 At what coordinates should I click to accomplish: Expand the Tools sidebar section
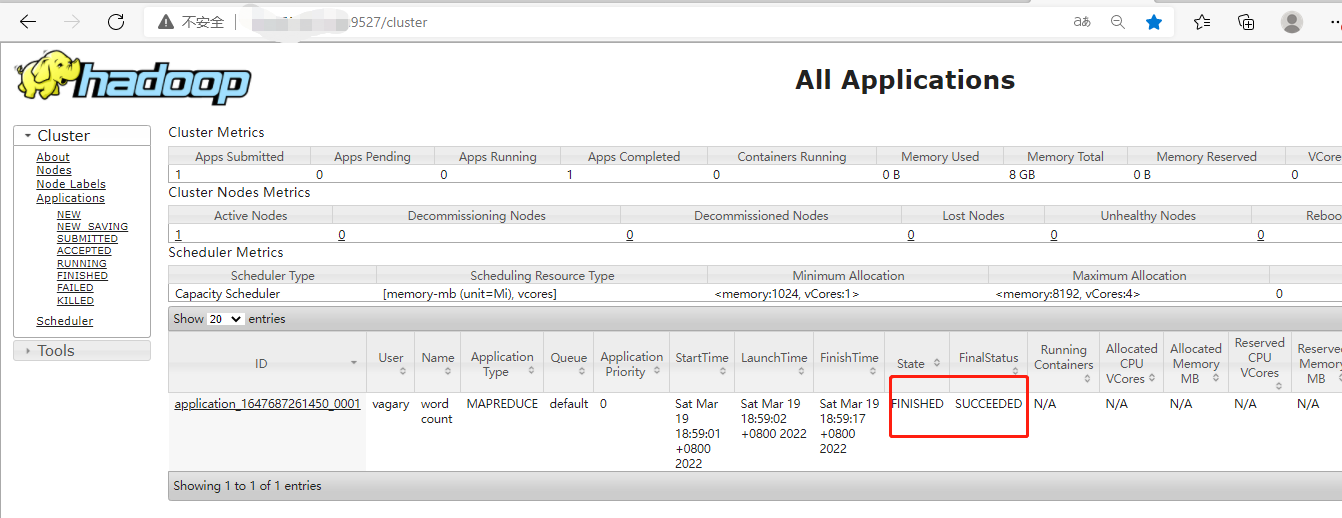click(82, 350)
